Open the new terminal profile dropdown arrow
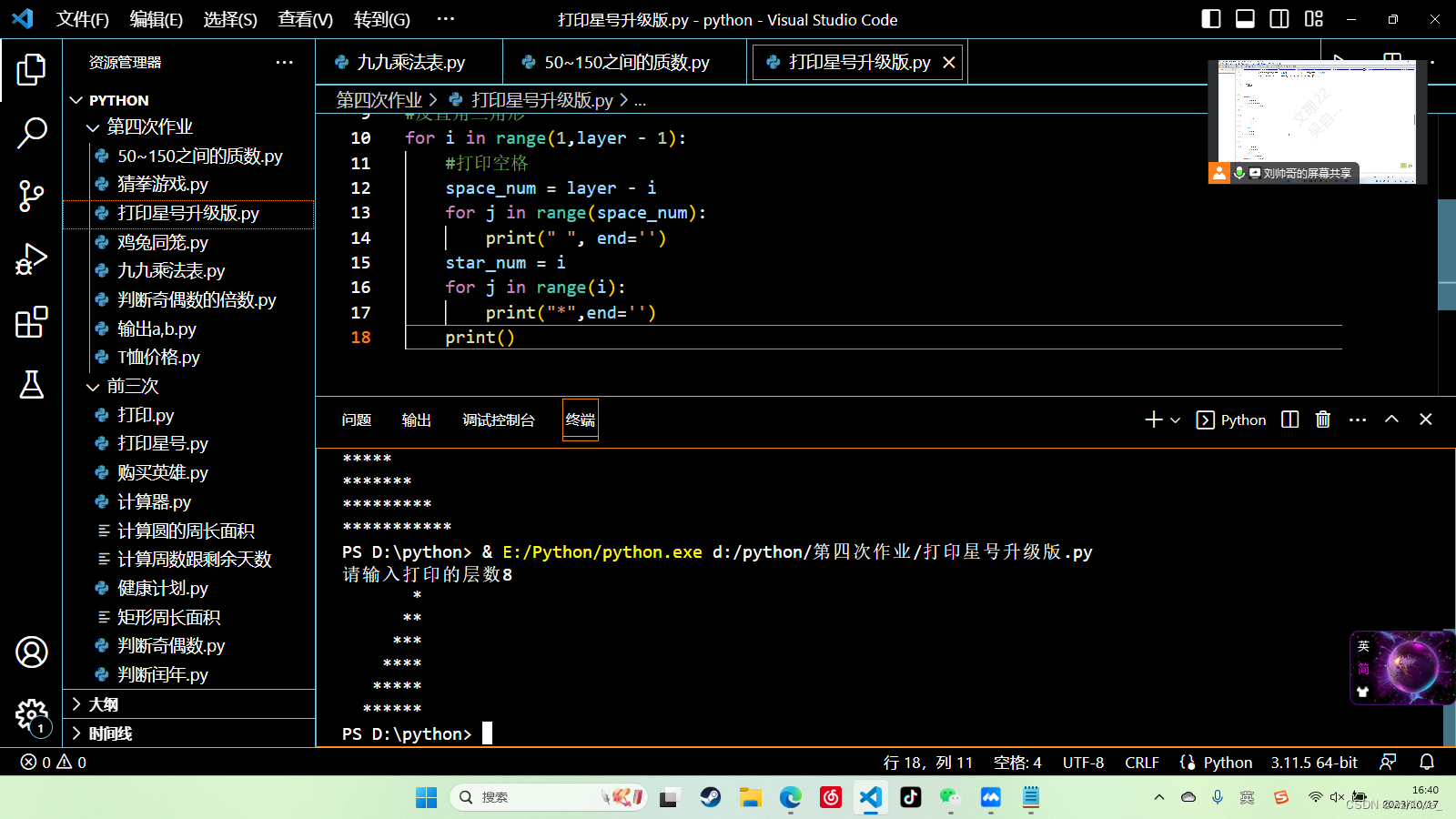The width and height of the screenshot is (1456, 819). (x=1175, y=420)
